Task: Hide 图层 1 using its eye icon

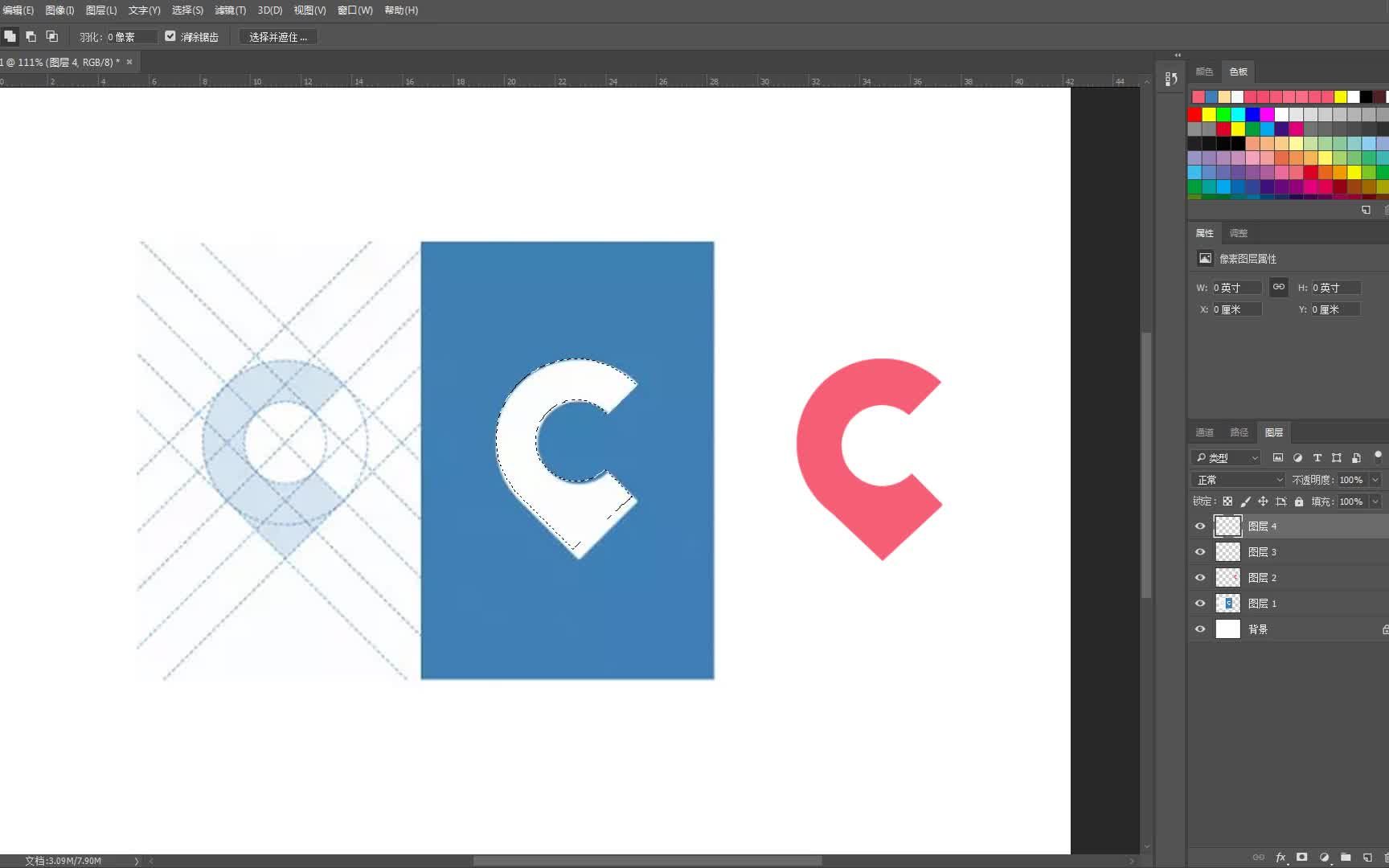Action: point(1200,604)
